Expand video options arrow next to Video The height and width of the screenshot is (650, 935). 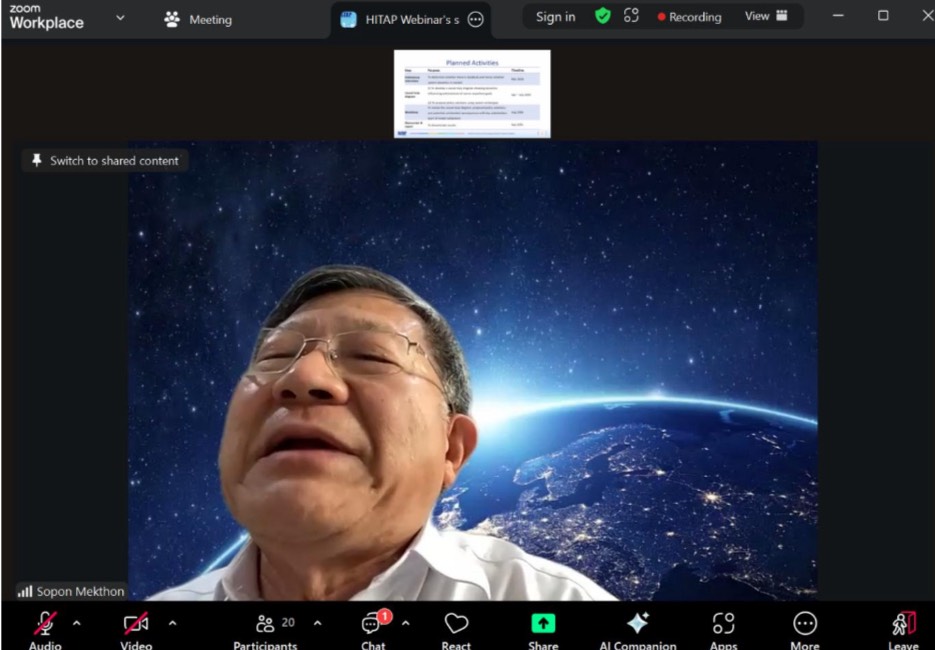172,623
